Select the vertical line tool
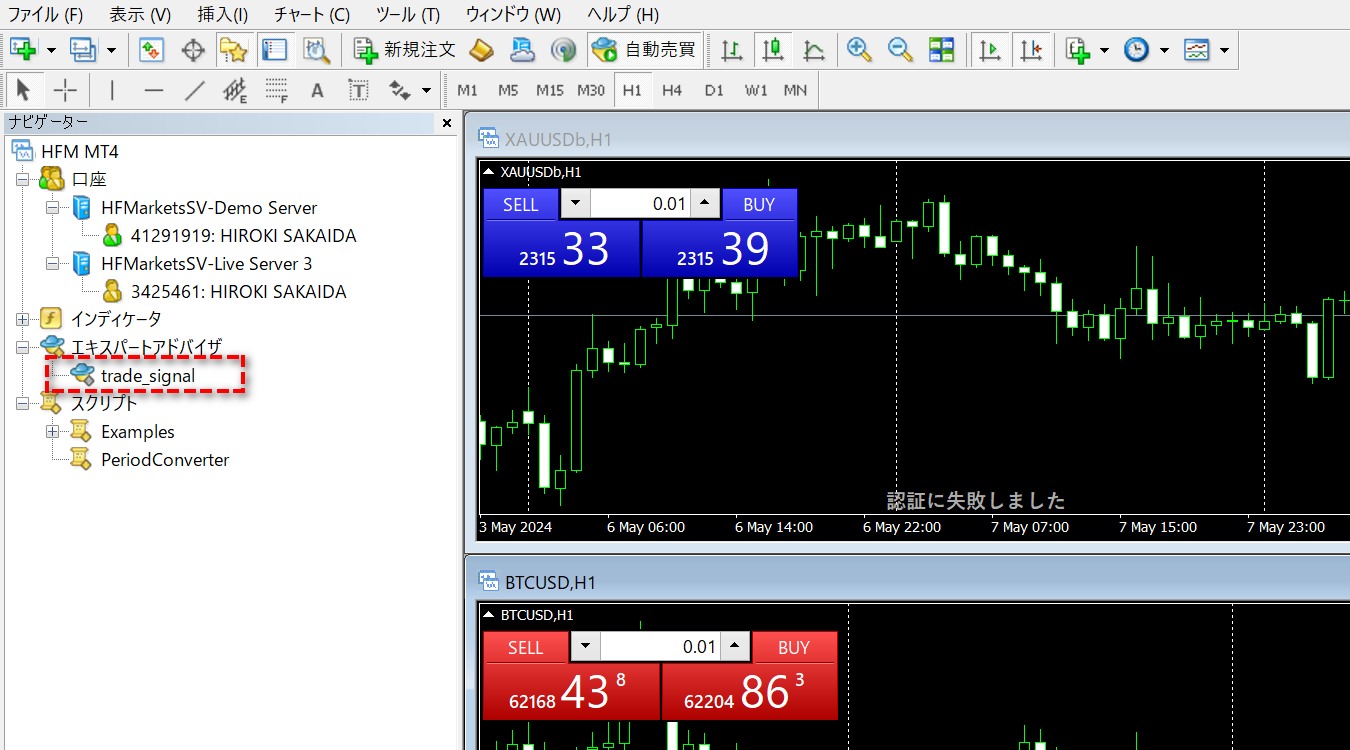The image size is (1350, 750). tap(112, 90)
